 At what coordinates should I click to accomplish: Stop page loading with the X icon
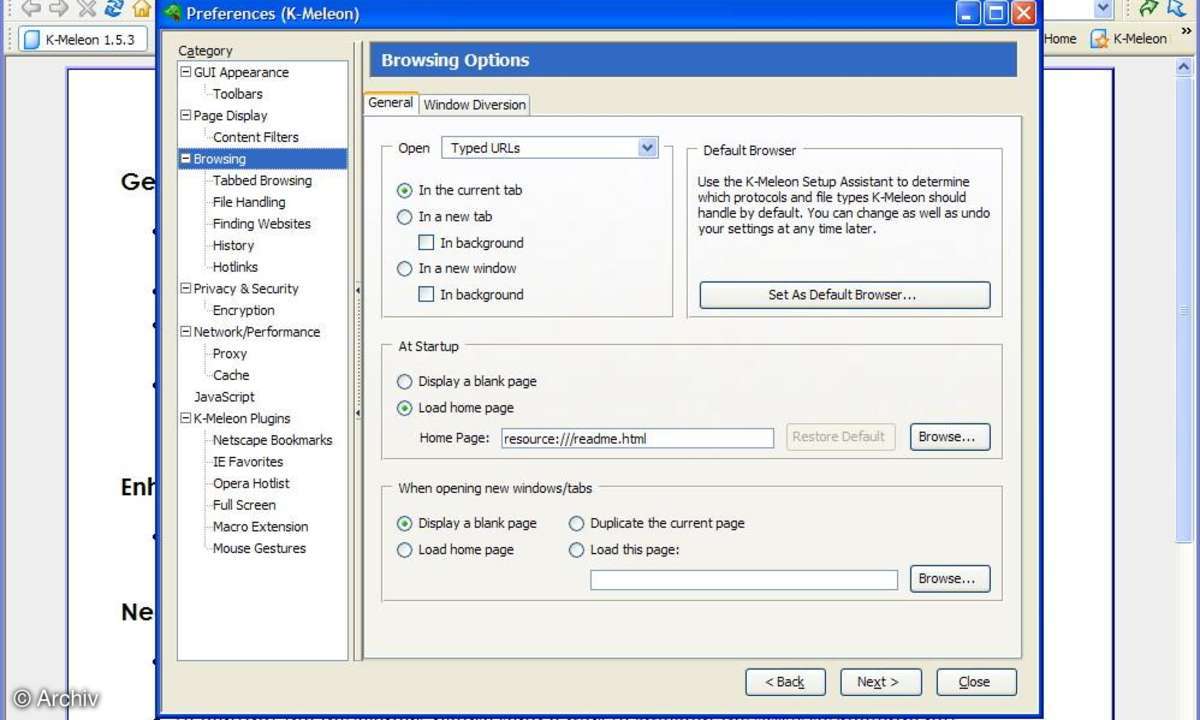click(x=87, y=9)
